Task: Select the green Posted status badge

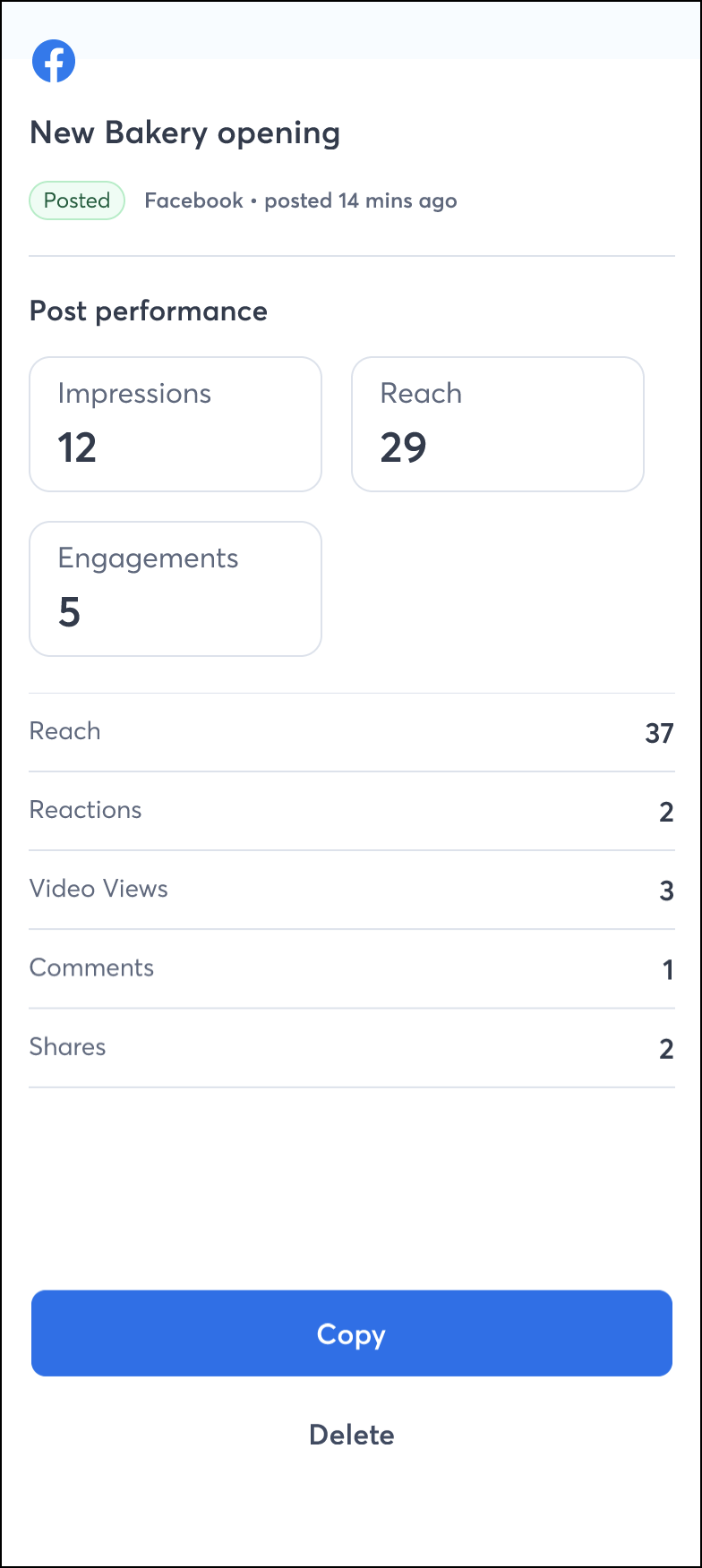Action: point(77,200)
